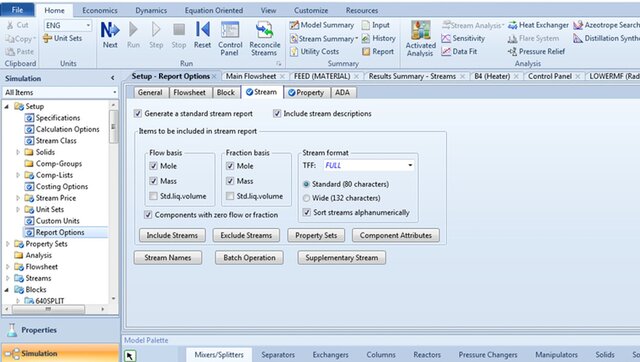The height and width of the screenshot is (362, 640).
Task: Open the Stream Summary
Action: pos(323,38)
